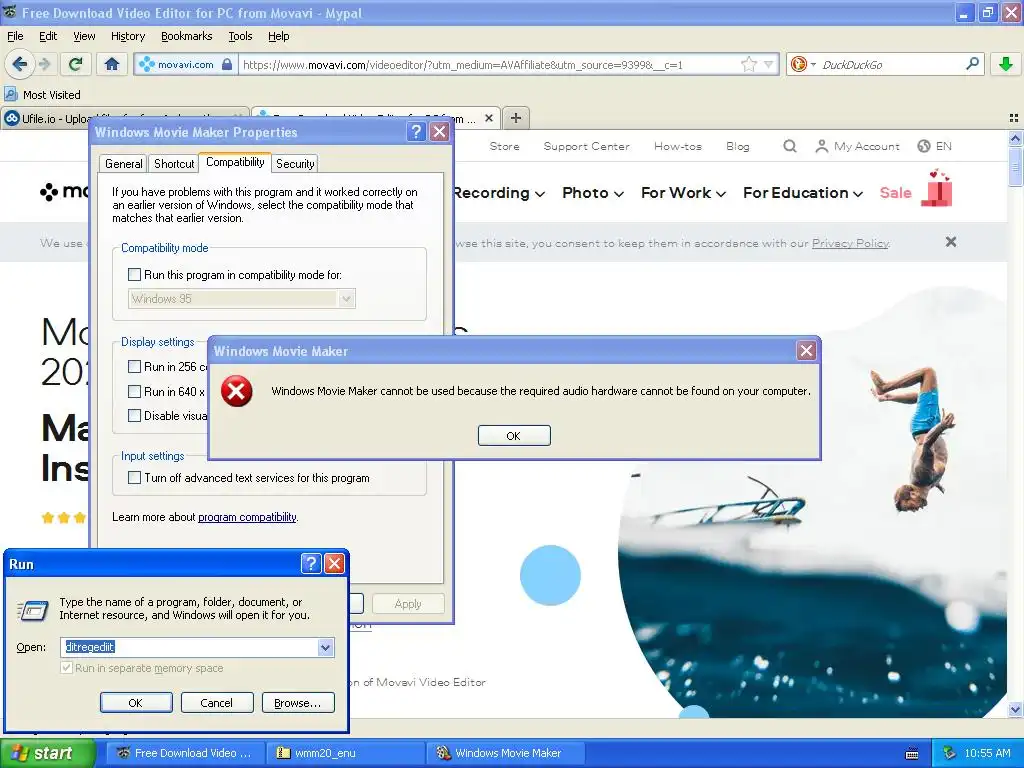The height and width of the screenshot is (768, 1024).
Task: Cancel the Run dialog
Action: coord(217,703)
